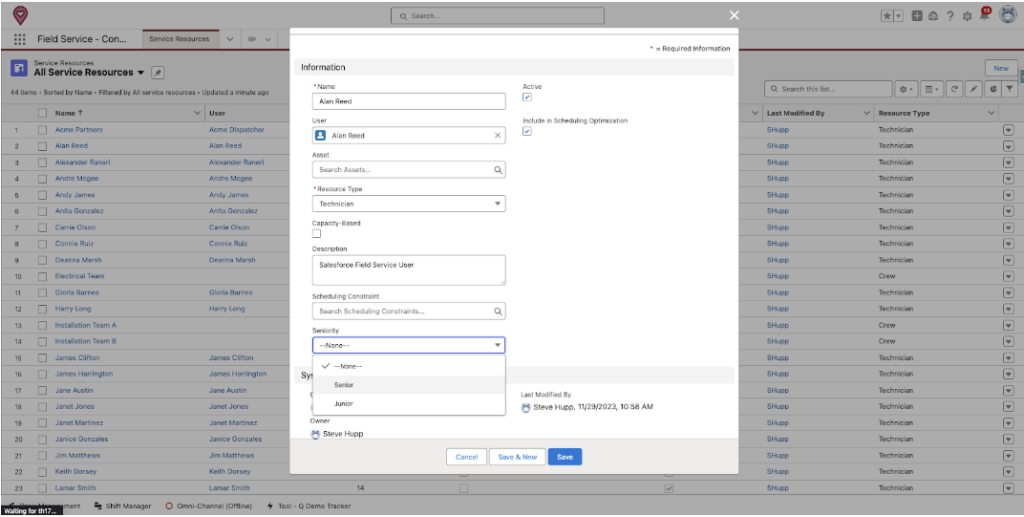Open the favorites list dropdown arrow

[x=899, y=16]
